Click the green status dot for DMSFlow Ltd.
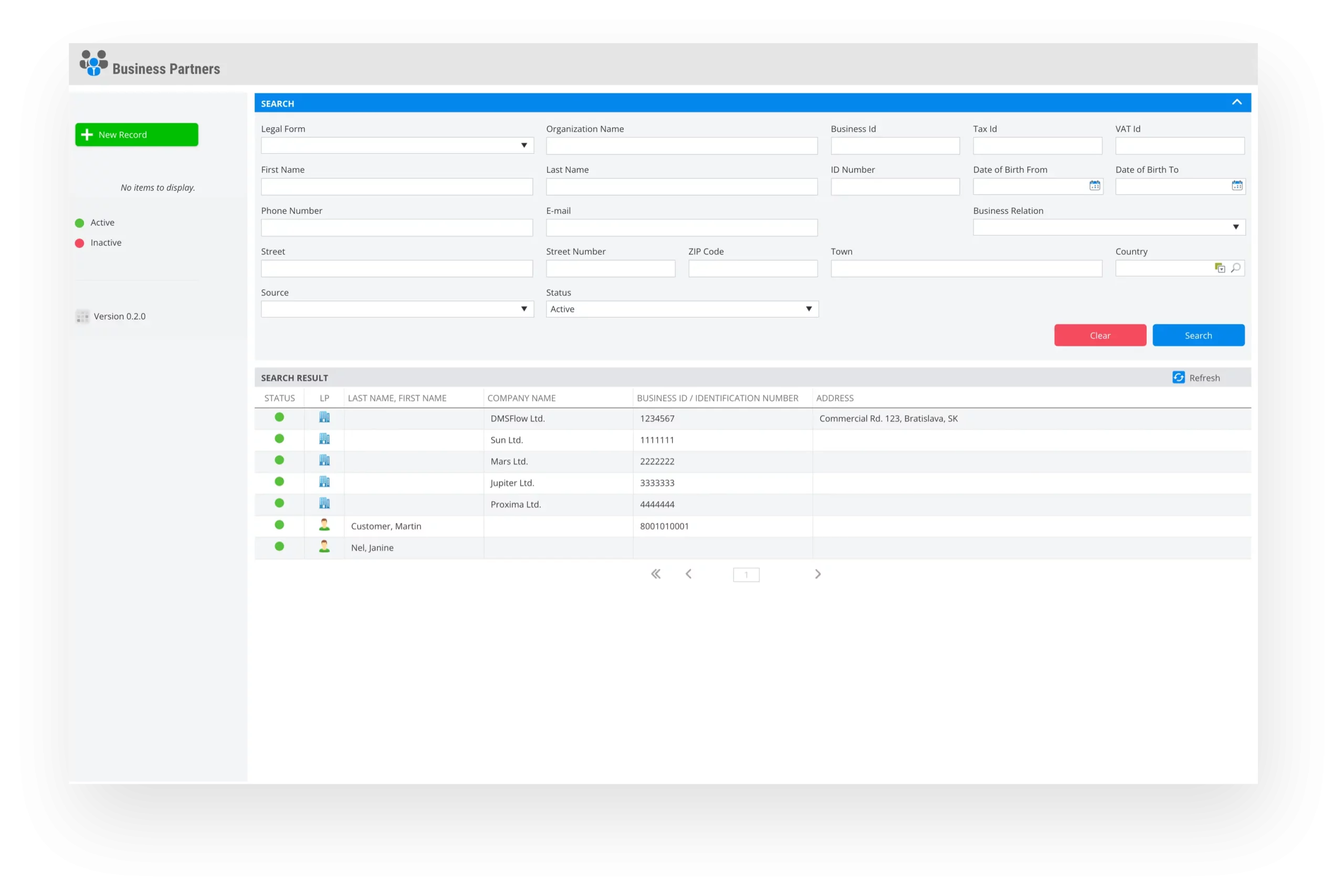This screenshot has height=896, width=1344. click(279, 418)
